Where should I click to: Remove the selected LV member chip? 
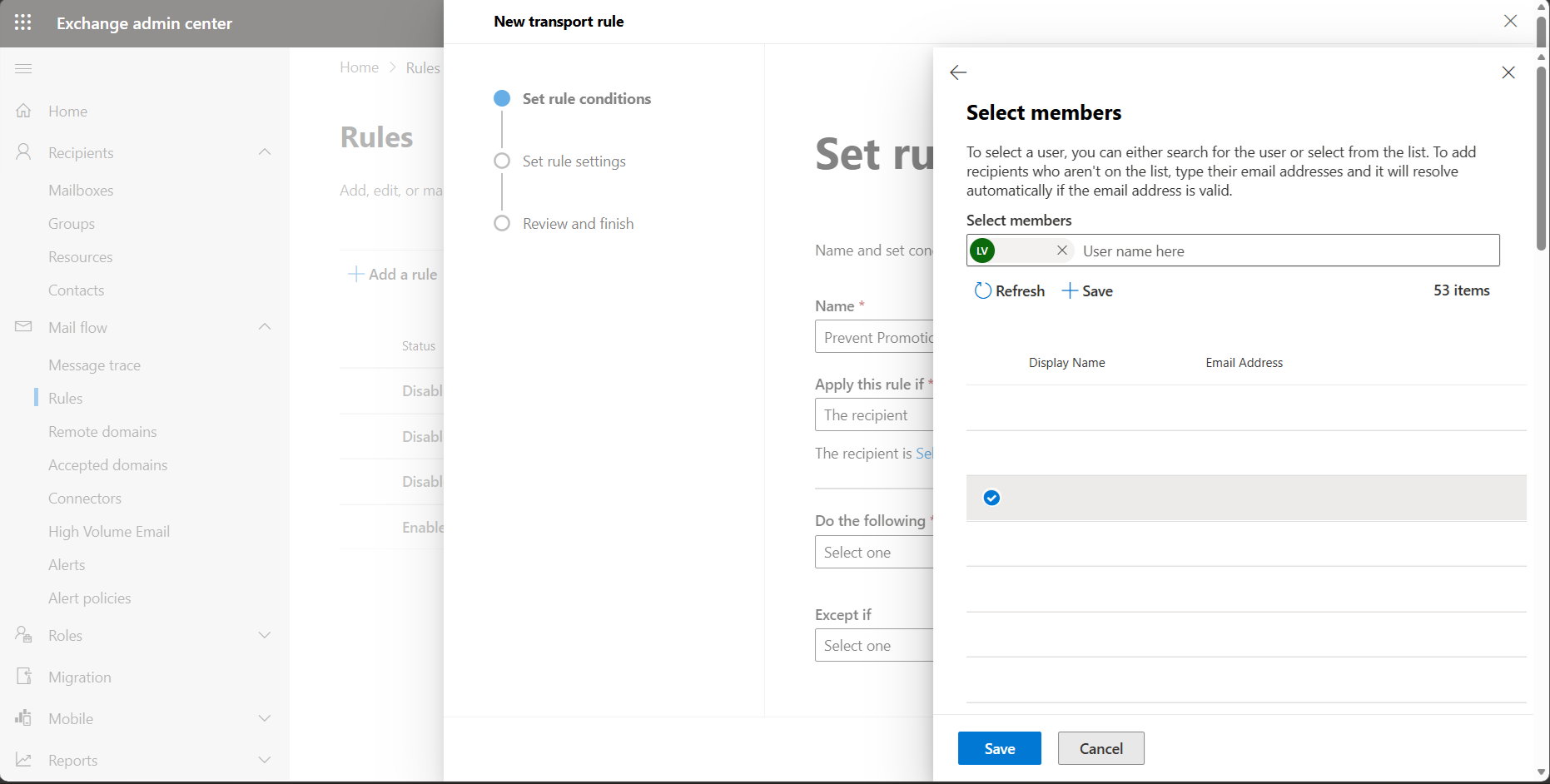[1062, 251]
